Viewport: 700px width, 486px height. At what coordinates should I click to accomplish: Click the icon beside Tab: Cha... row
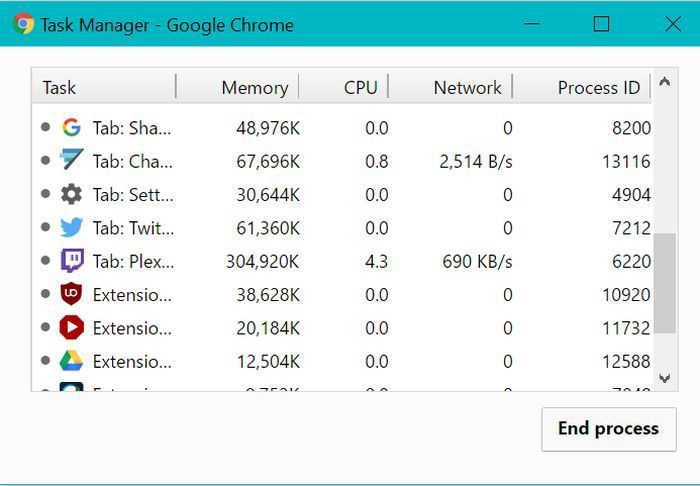[71, 160]
